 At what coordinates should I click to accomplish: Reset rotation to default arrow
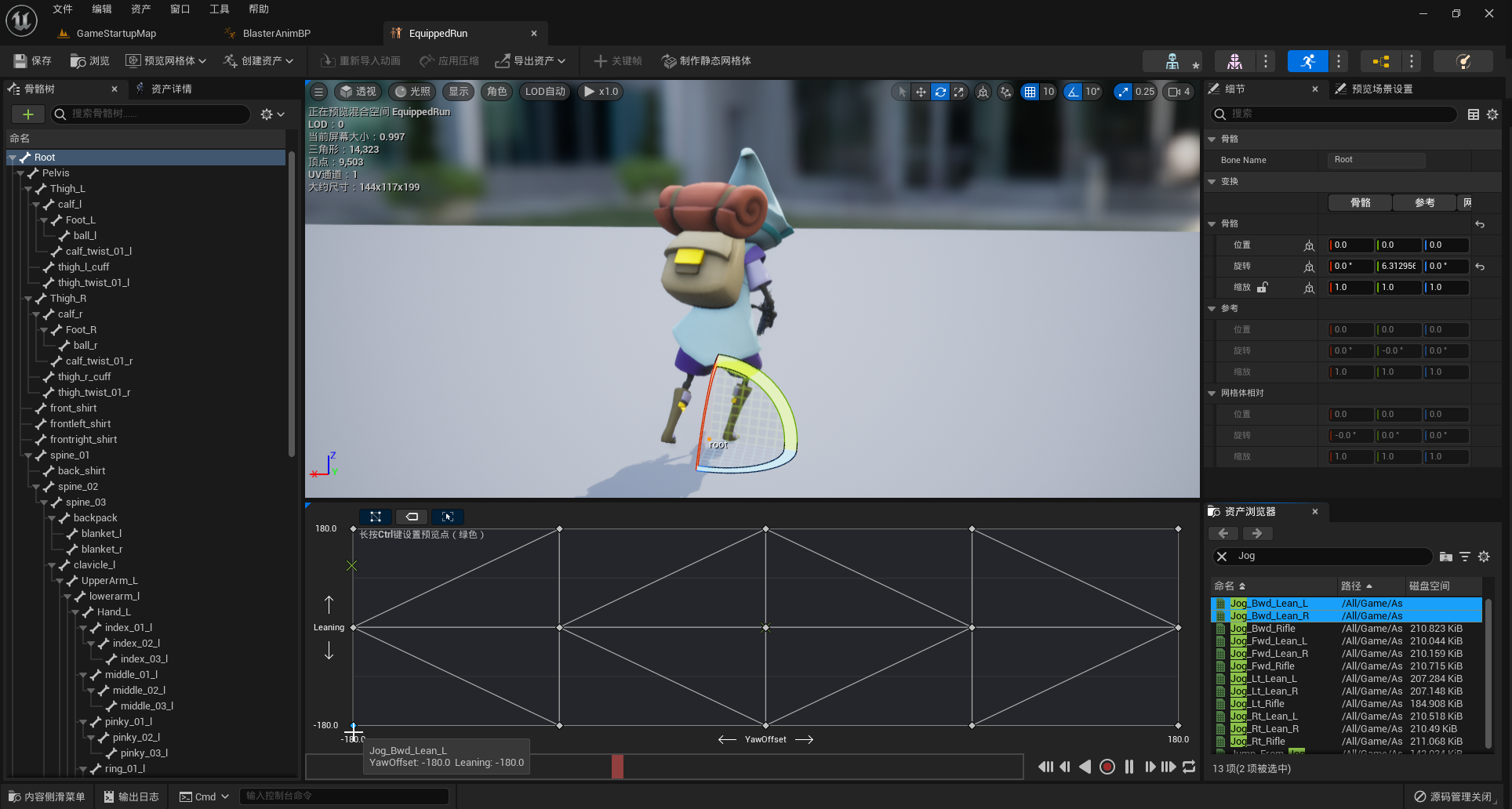(x=1480, y=267)
